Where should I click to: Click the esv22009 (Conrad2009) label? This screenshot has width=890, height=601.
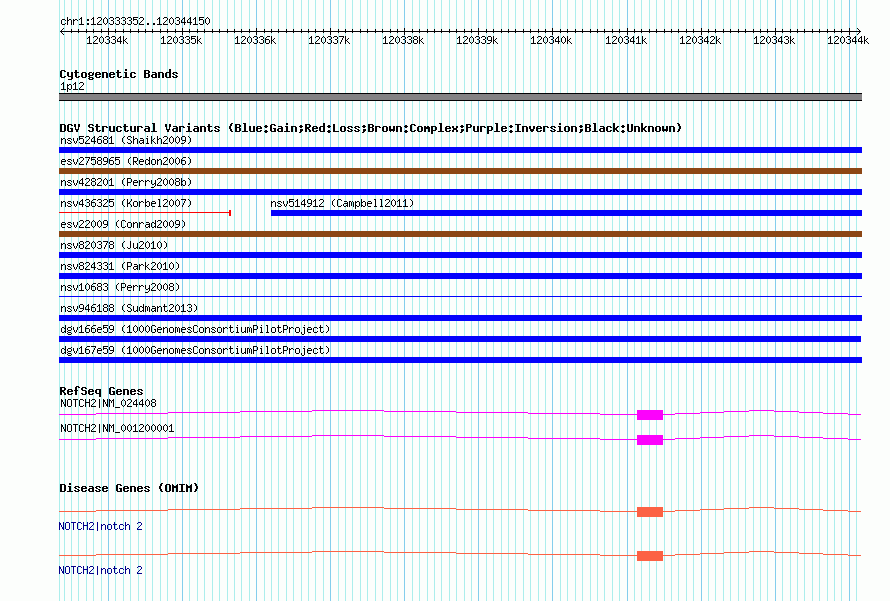tap(123, 224)
